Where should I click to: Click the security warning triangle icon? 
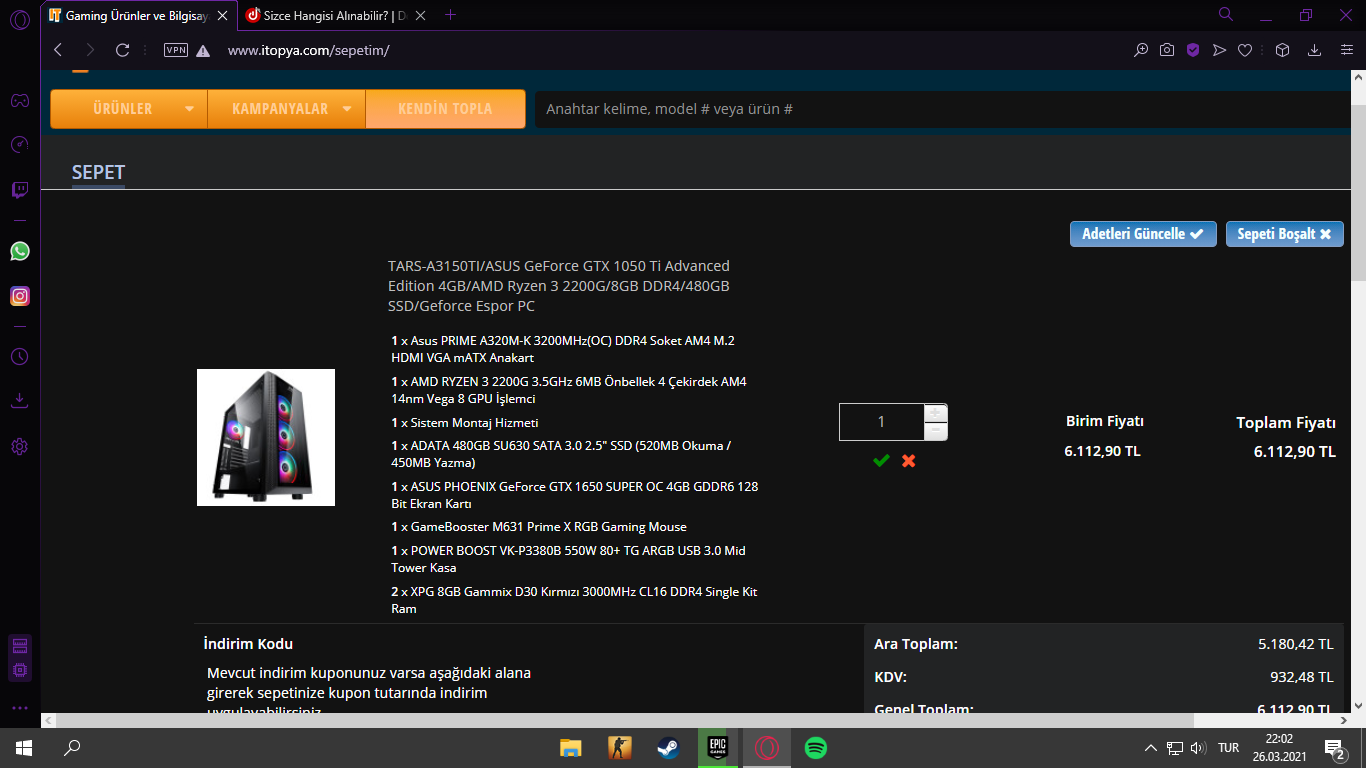coord(203,50)
